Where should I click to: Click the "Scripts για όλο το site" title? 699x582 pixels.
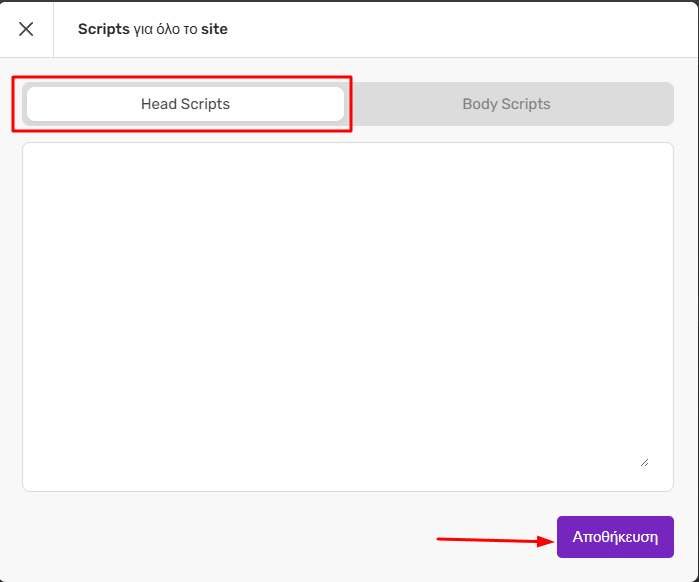(x=153, y=29)
